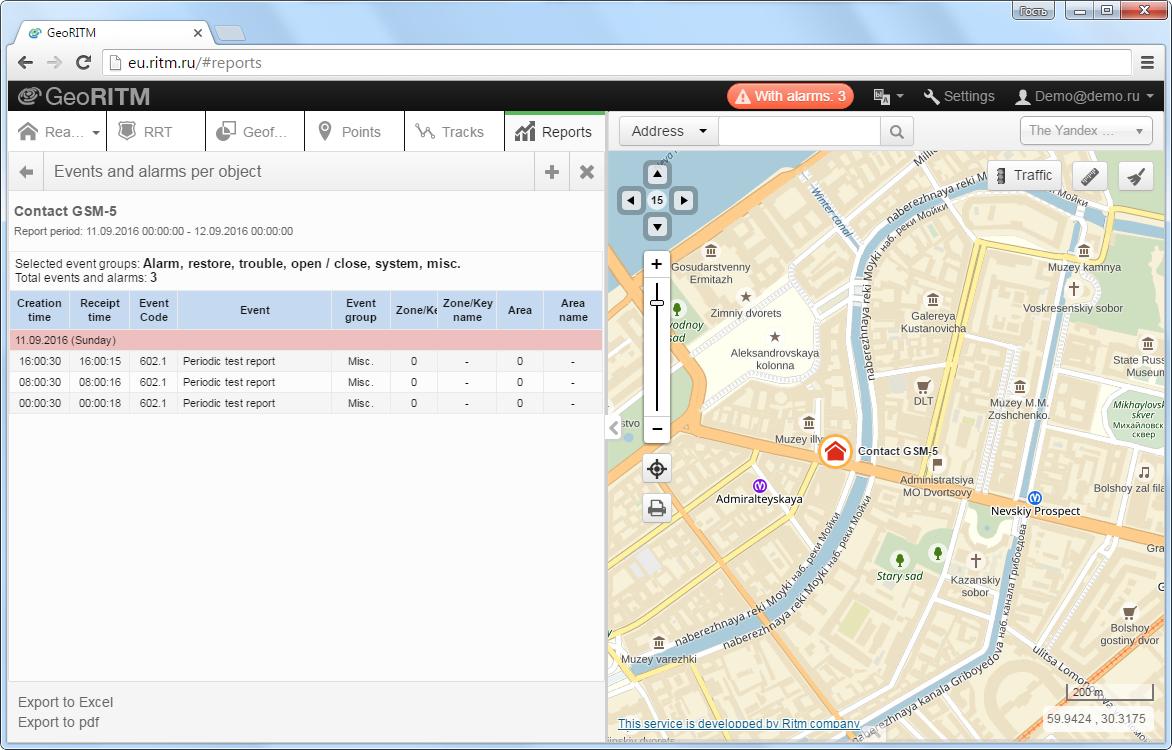Select the 16:00:30 creation time cell
The height and width of the screenshot is (750, 1172).
[40, 361]
